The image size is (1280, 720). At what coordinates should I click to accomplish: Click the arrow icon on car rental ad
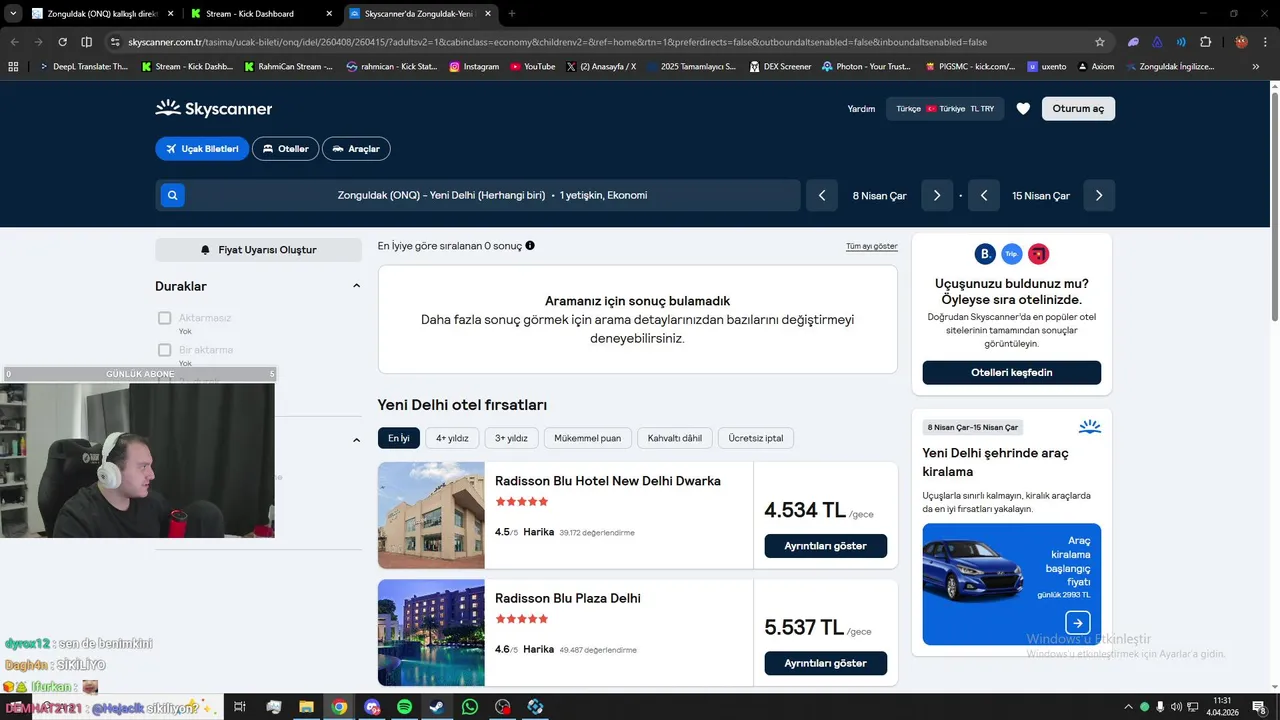click(1077, 622)
